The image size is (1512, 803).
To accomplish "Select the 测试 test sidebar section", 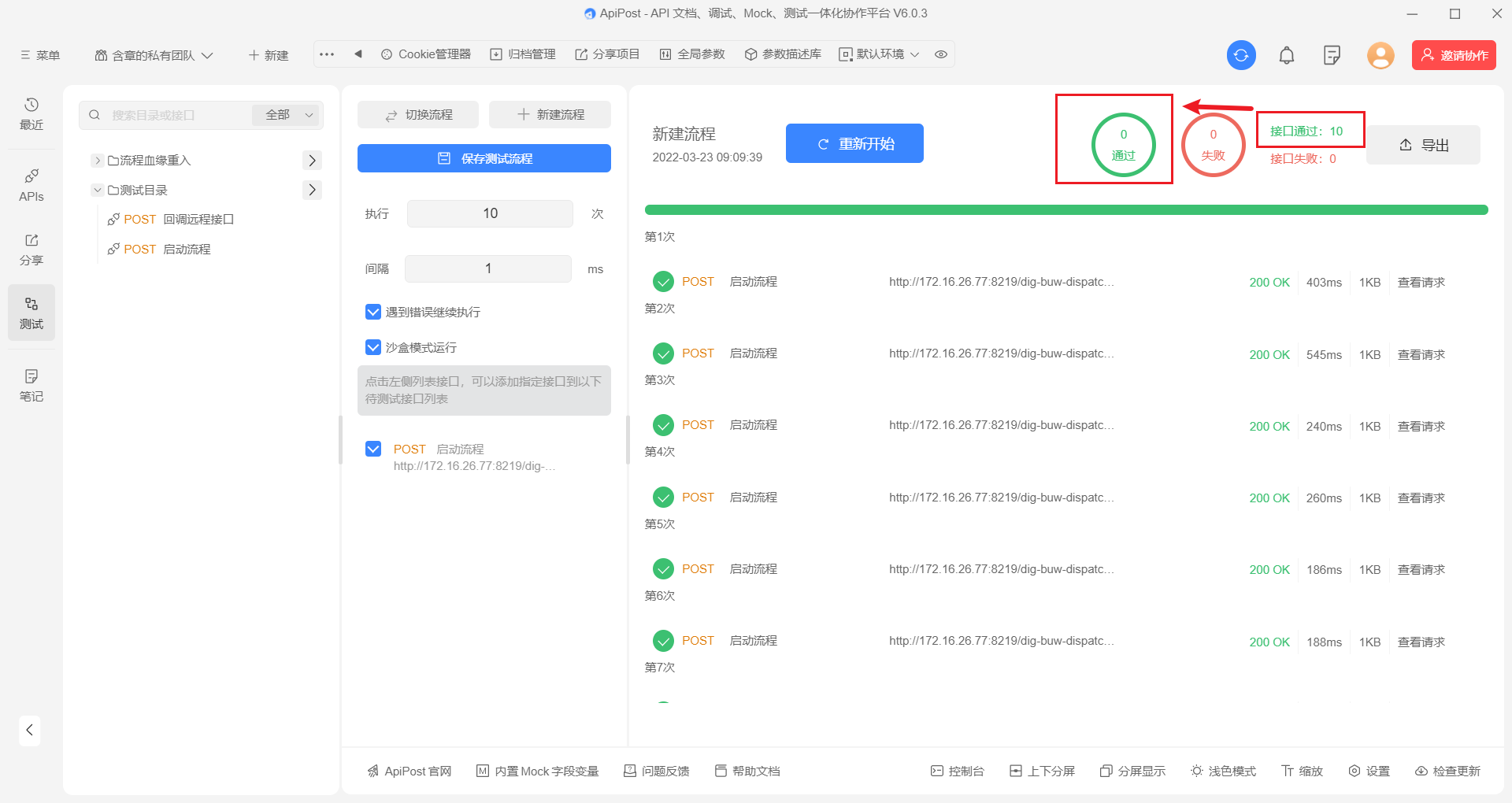I will click(31, 313).
